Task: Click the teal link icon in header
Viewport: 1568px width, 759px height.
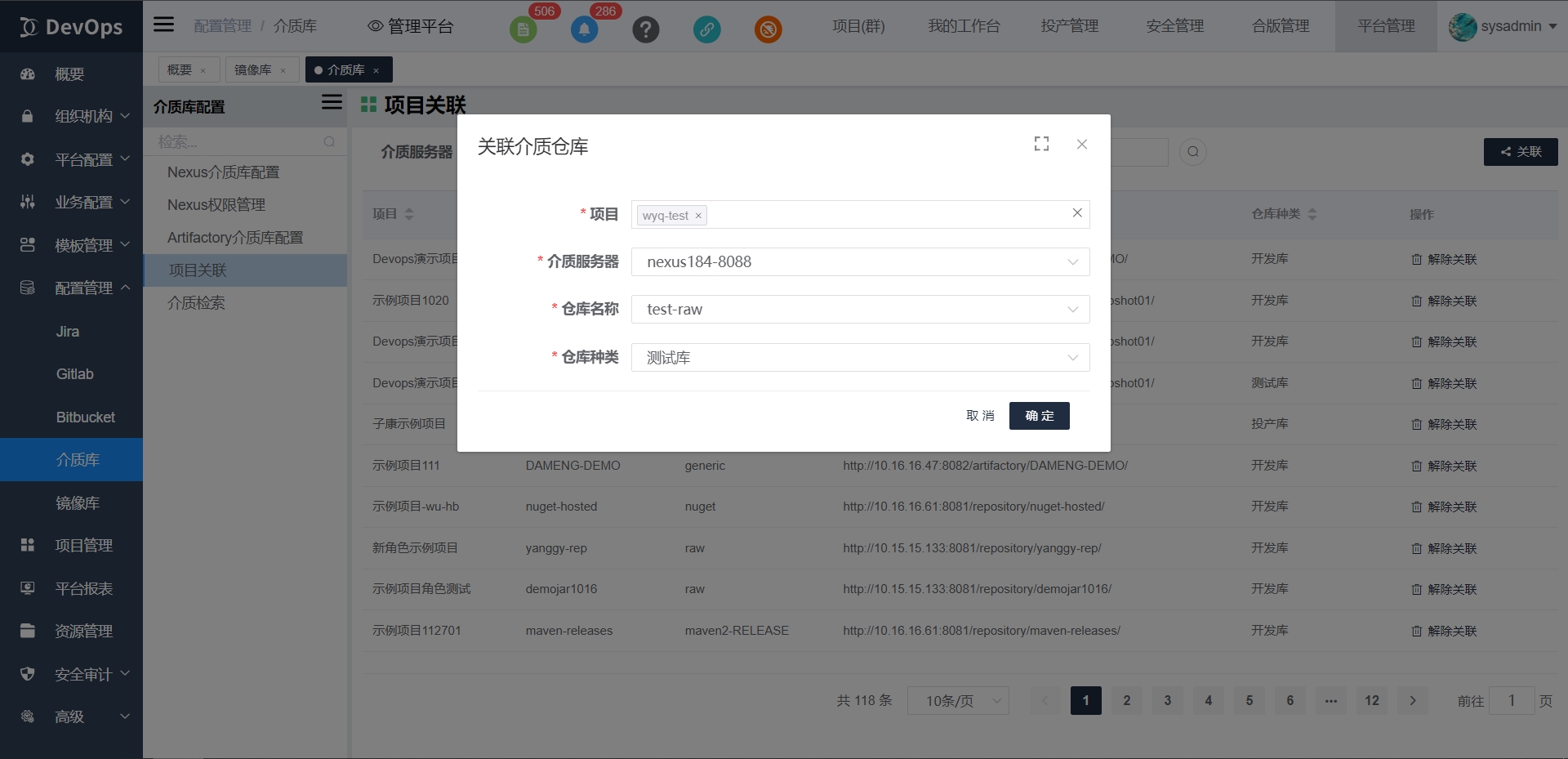Action: 706,30
